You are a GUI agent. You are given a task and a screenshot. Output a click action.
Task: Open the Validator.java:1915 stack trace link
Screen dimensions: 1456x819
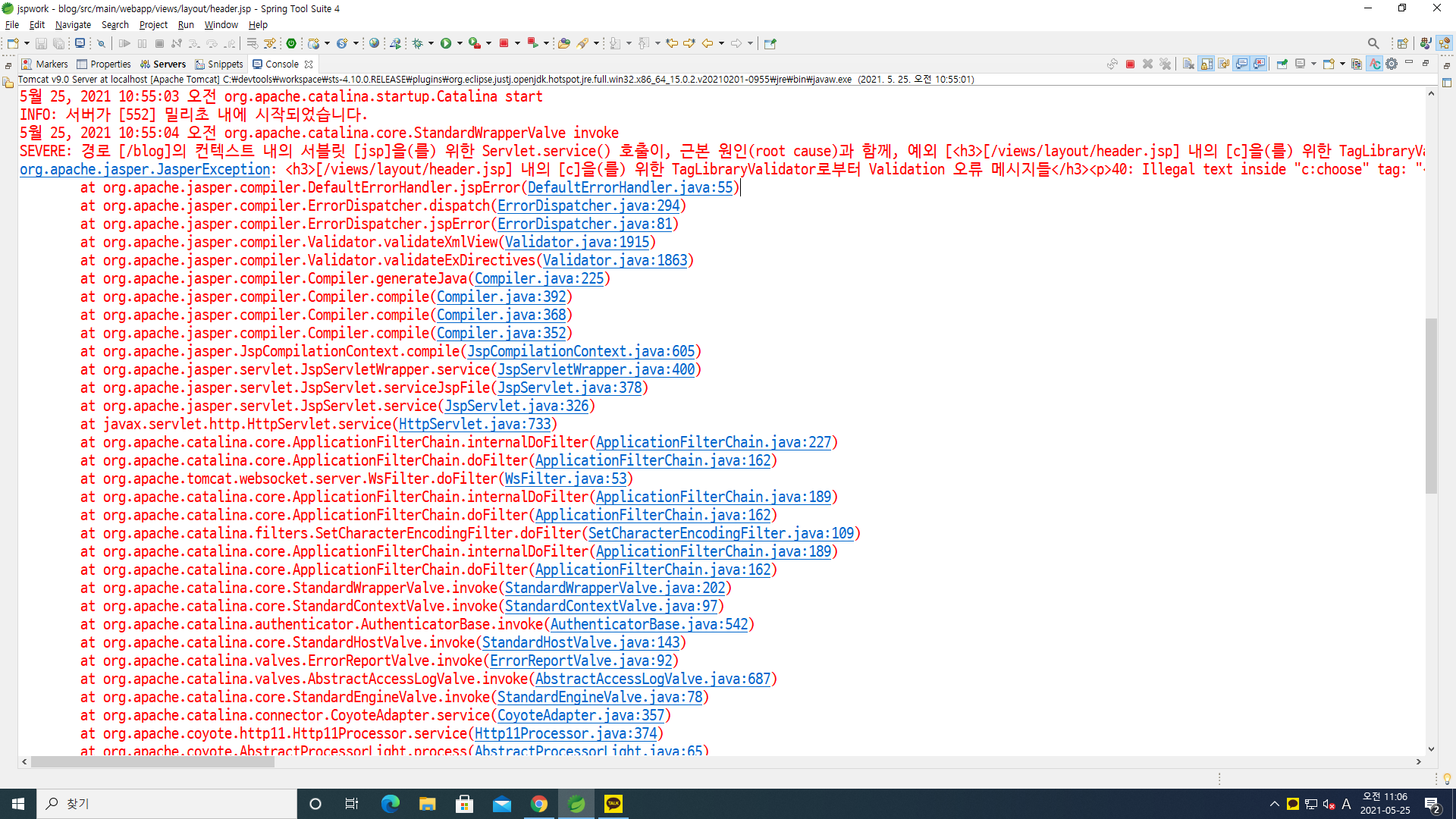coord(577,242)
